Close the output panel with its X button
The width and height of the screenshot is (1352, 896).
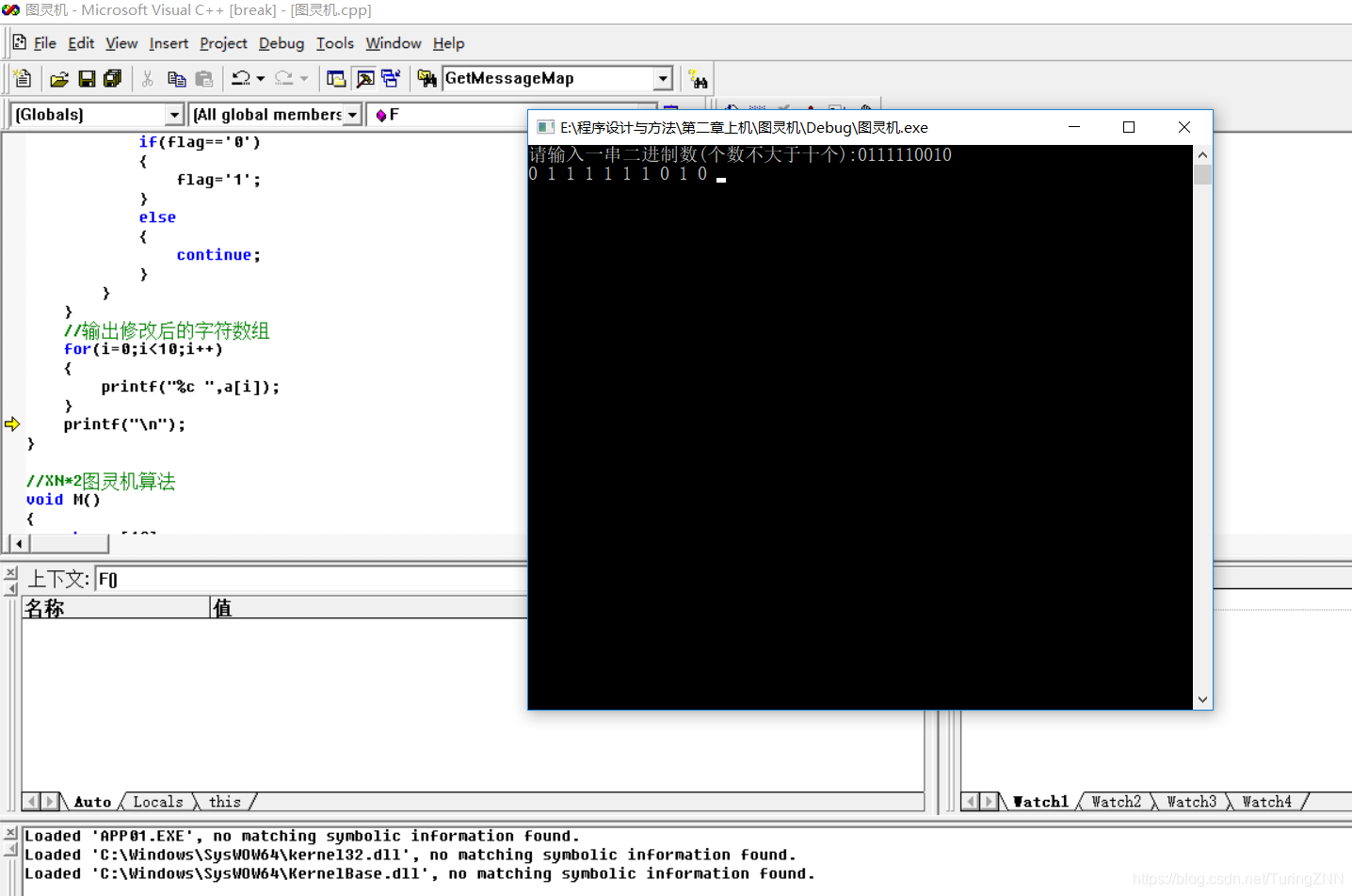pos(11,833)
